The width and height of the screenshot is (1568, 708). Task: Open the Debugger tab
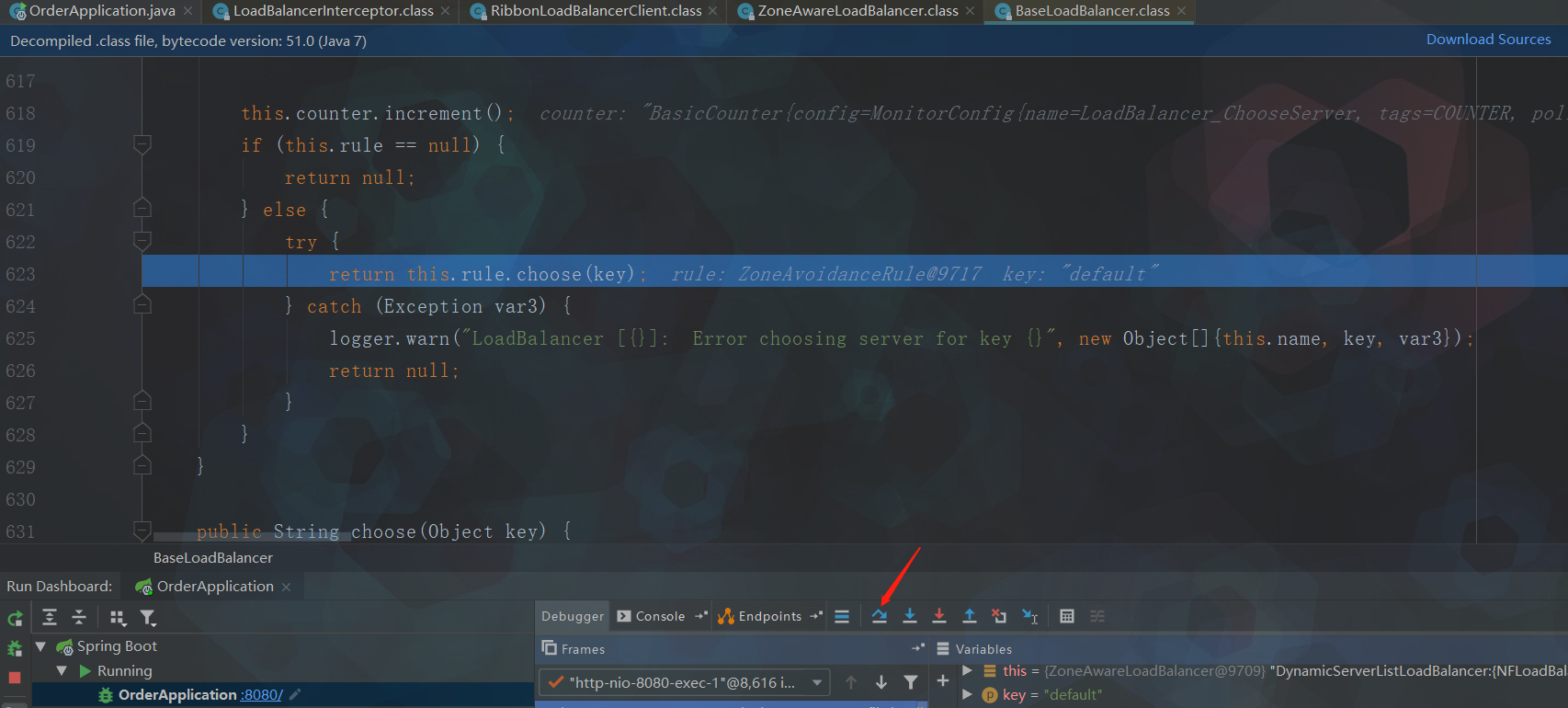(x=573, y=616)
